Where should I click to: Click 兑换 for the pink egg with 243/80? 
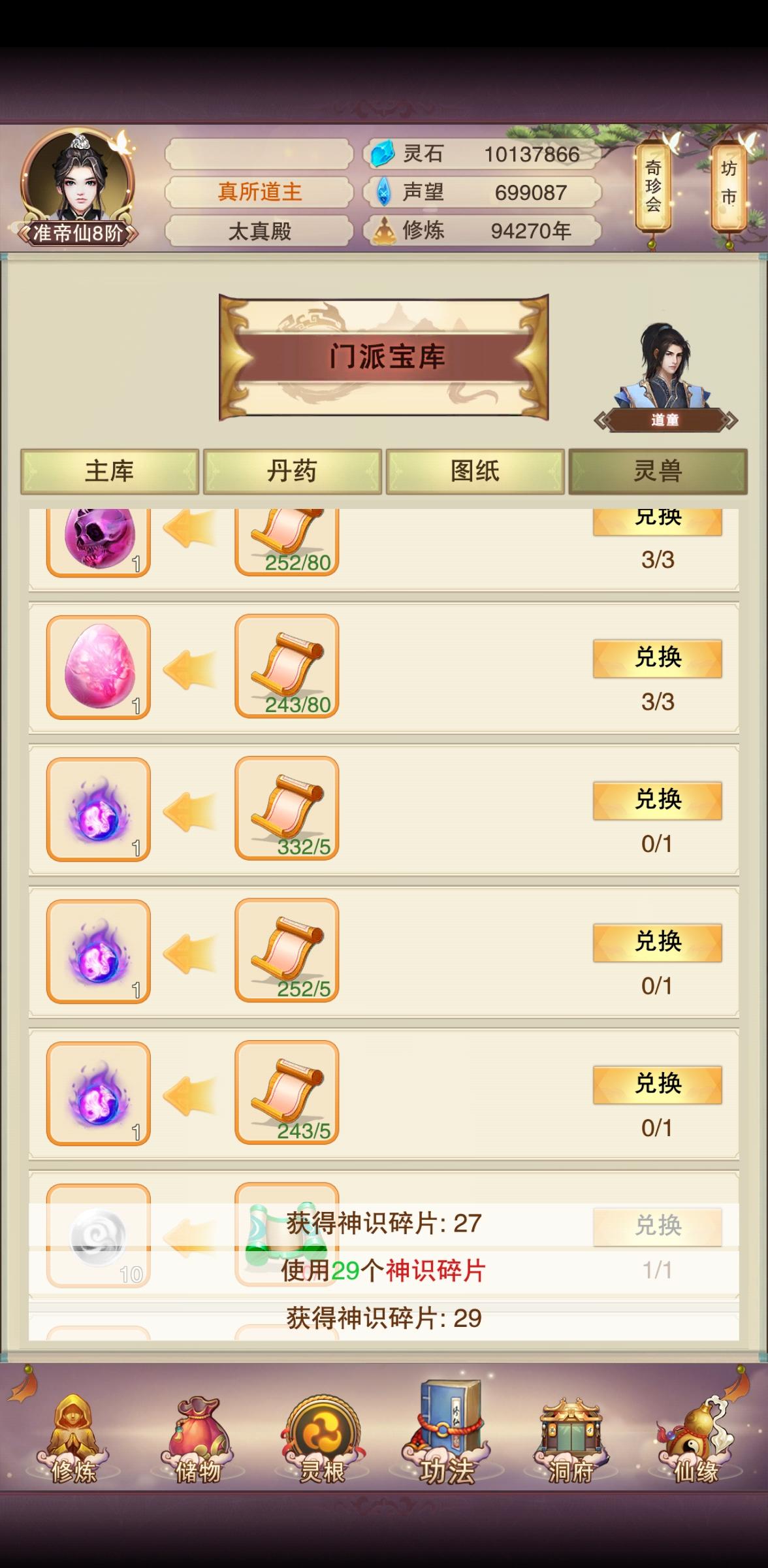click(658, 658)
